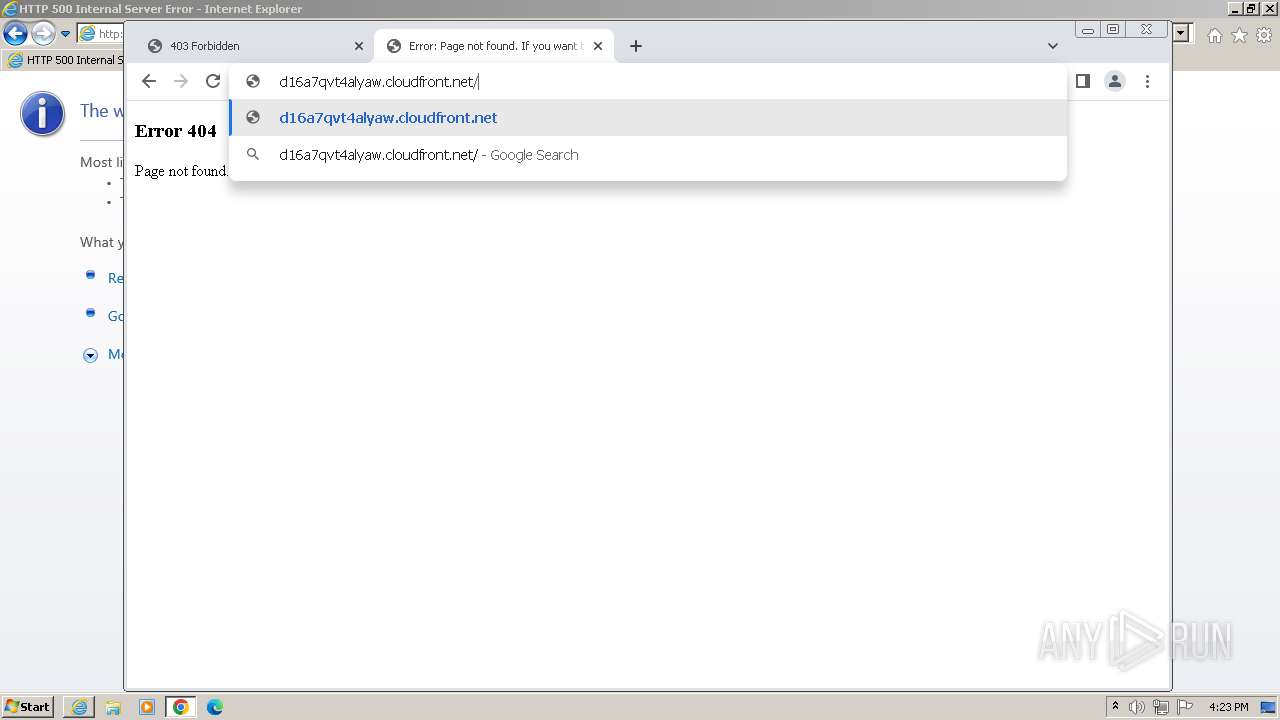Screen dimensions: 1280x720
Task: Close the 'Error: Page not found' tab
Action: click(x=598, y=46)
